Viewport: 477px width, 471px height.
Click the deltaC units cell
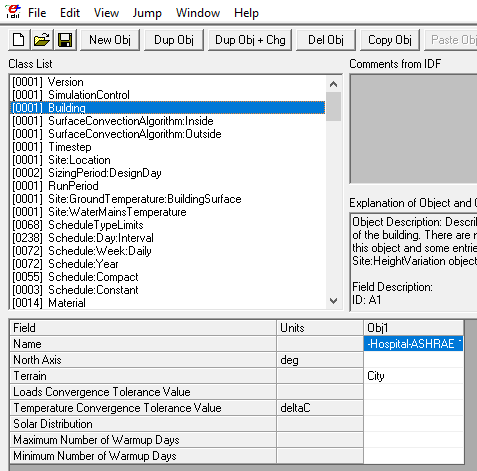(x=320, y=408)
